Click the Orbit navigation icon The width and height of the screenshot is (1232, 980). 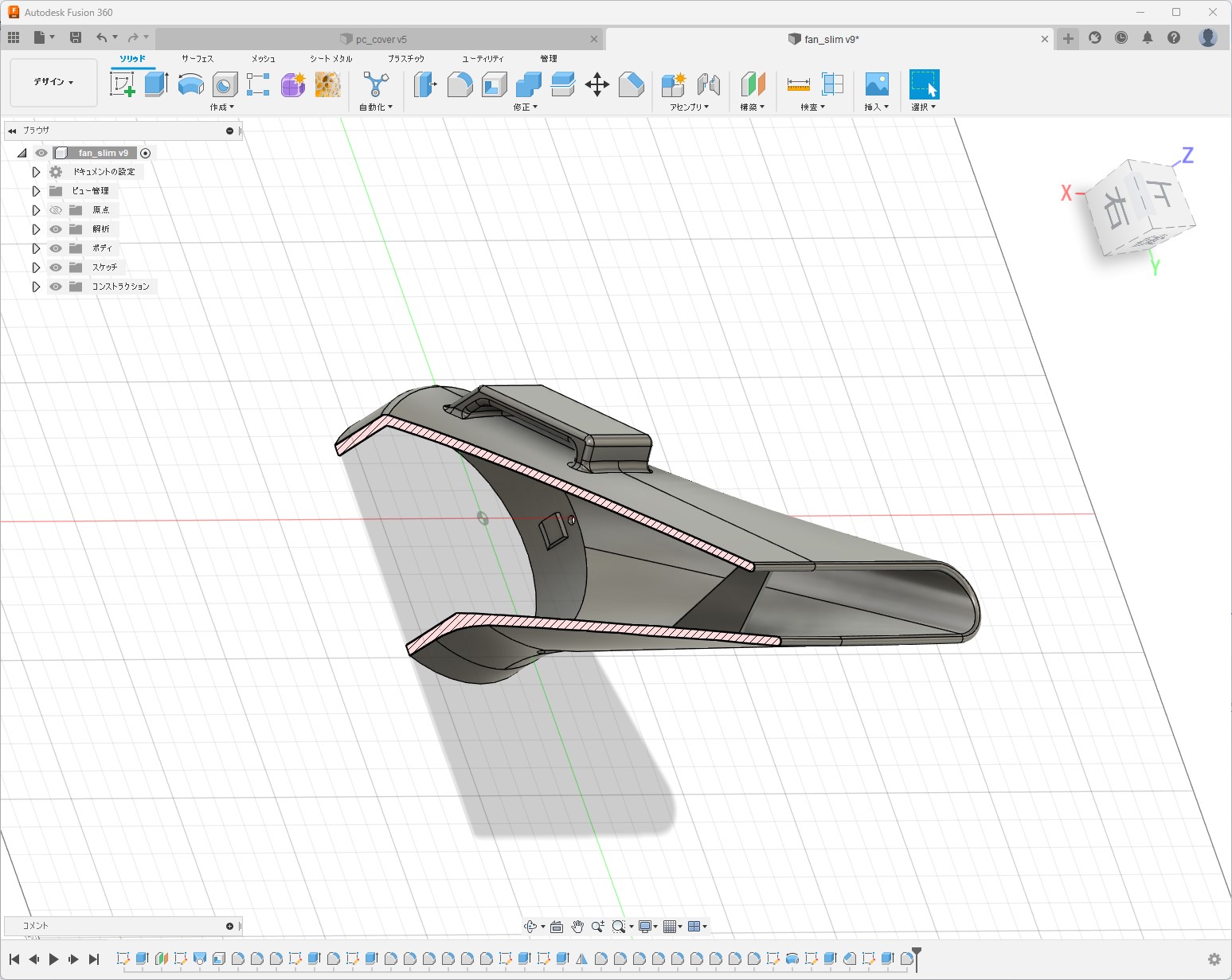[x=530, y=926]
